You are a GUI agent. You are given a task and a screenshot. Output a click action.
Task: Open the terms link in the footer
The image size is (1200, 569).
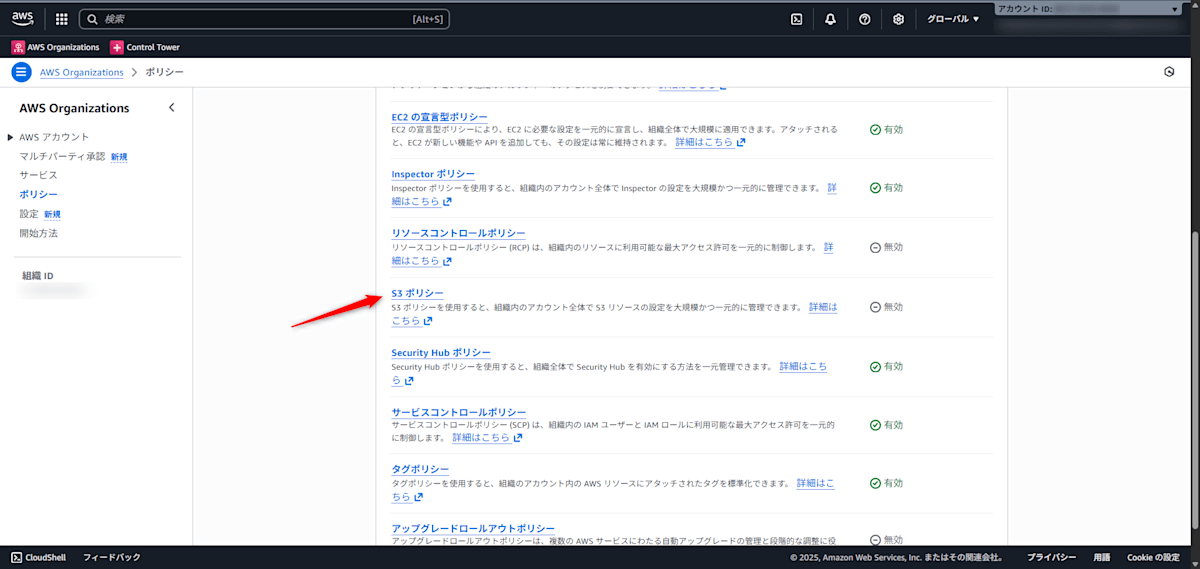[1101, 557]
